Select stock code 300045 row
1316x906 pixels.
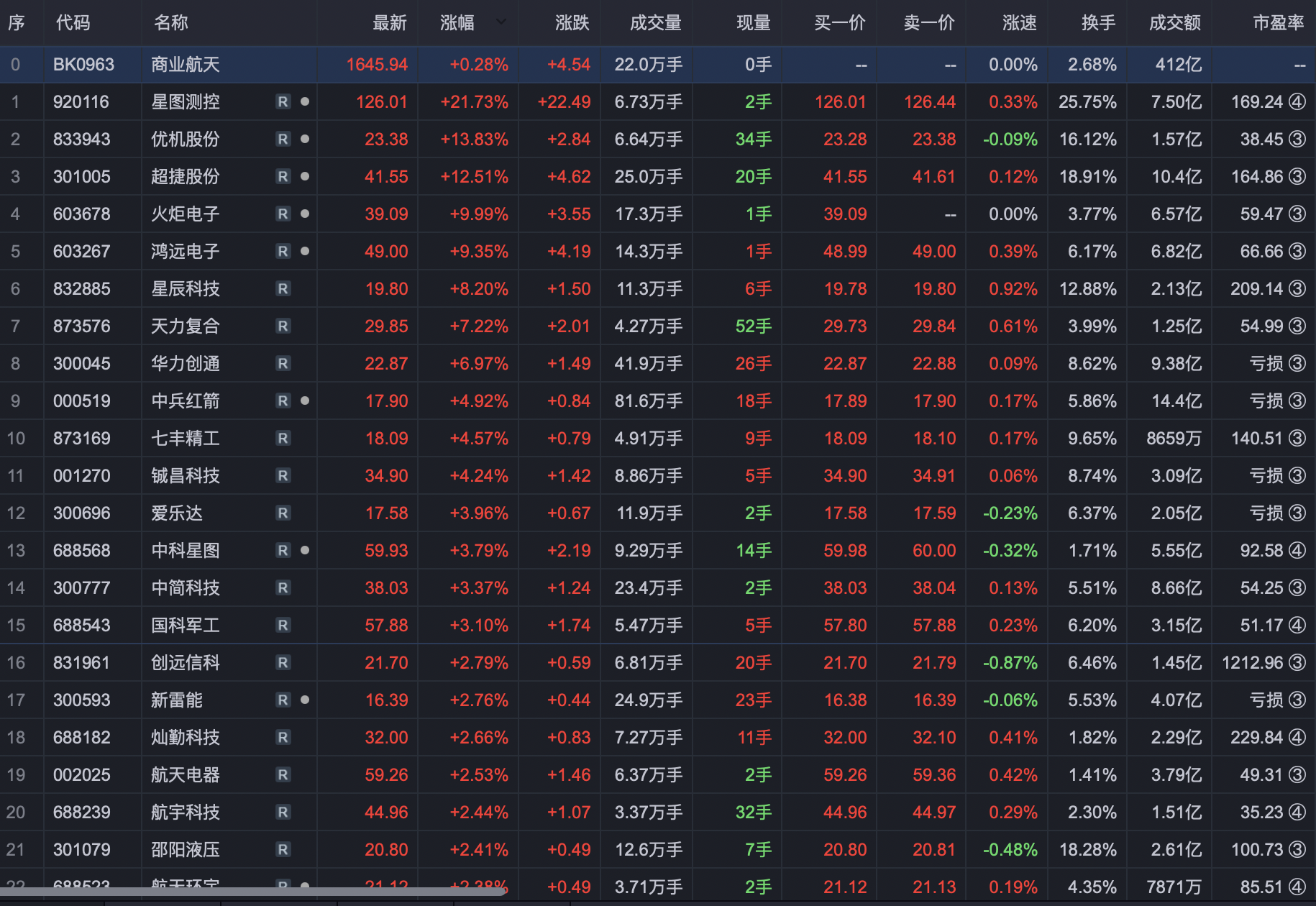click(82, 364)
